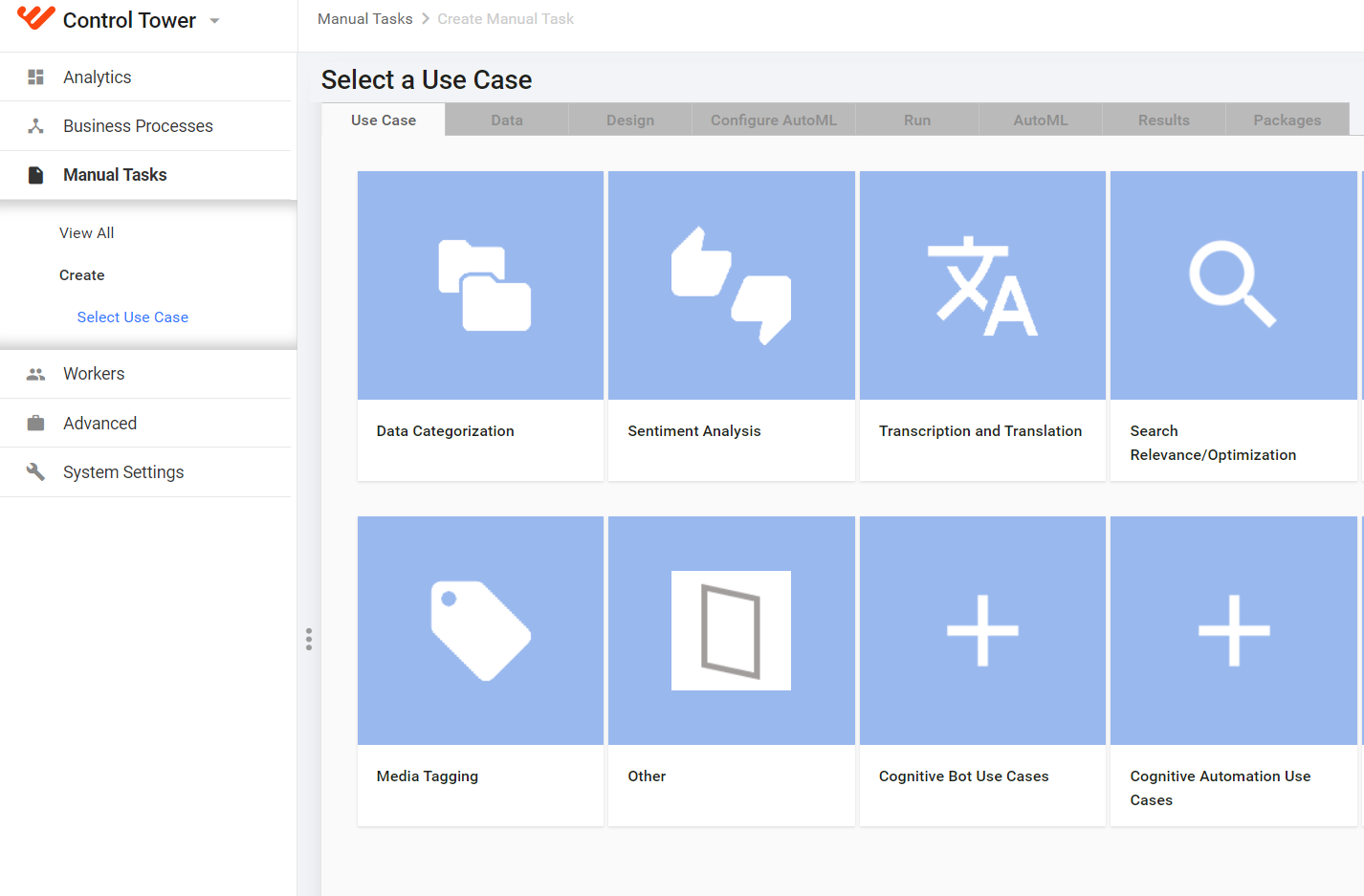This screenshot has height=896, width=1364.
Task: Click the Sentiment Analysis thumbs icon
Action: pyautogui.click(x=732, y=285)
